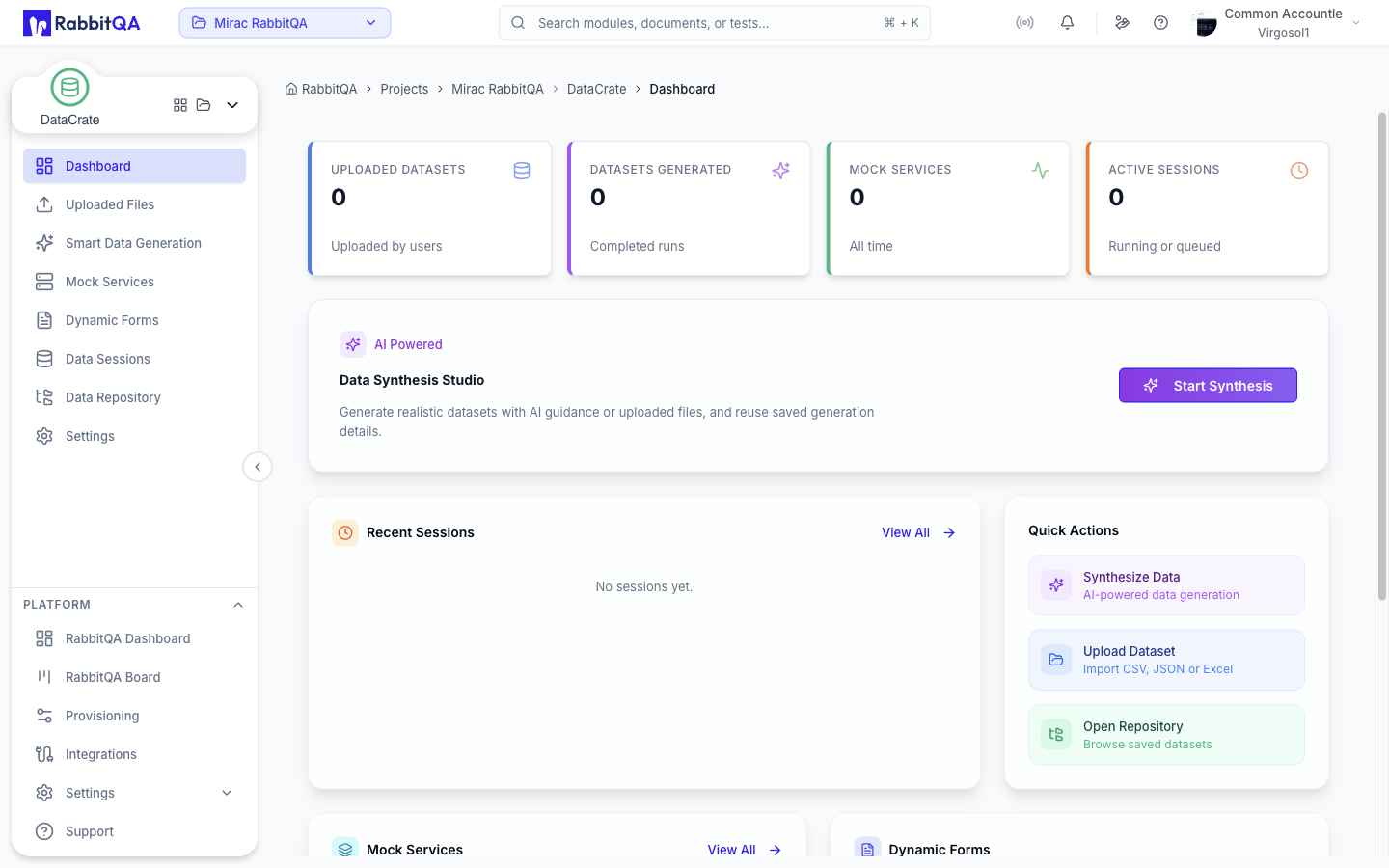Image resolution: width=1389 pixels, height=868 pixels.
Task: Collapse the sidebar with the arrow button
Action: (258, 467)
